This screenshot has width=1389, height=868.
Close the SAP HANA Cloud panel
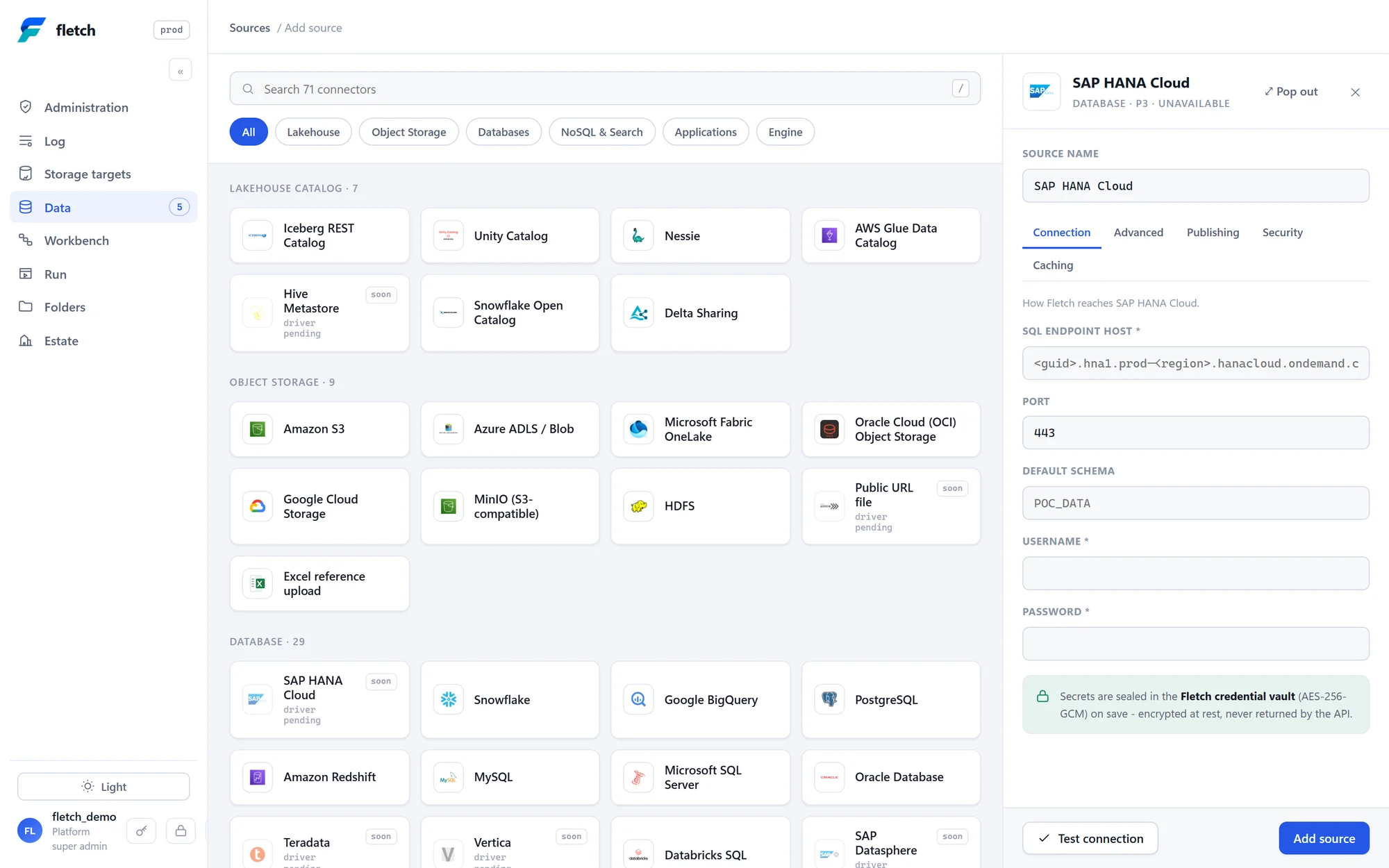(x=1355, y=92)
